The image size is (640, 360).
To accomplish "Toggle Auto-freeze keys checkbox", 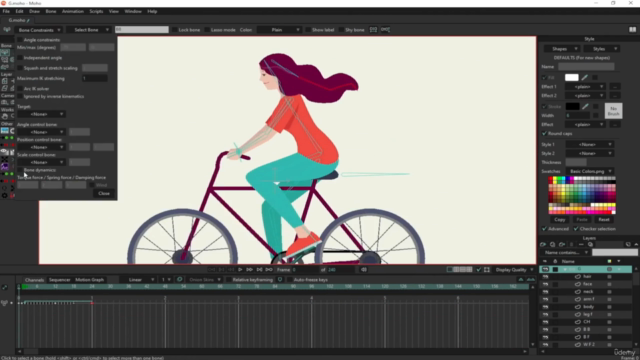I will pos(289,280).
